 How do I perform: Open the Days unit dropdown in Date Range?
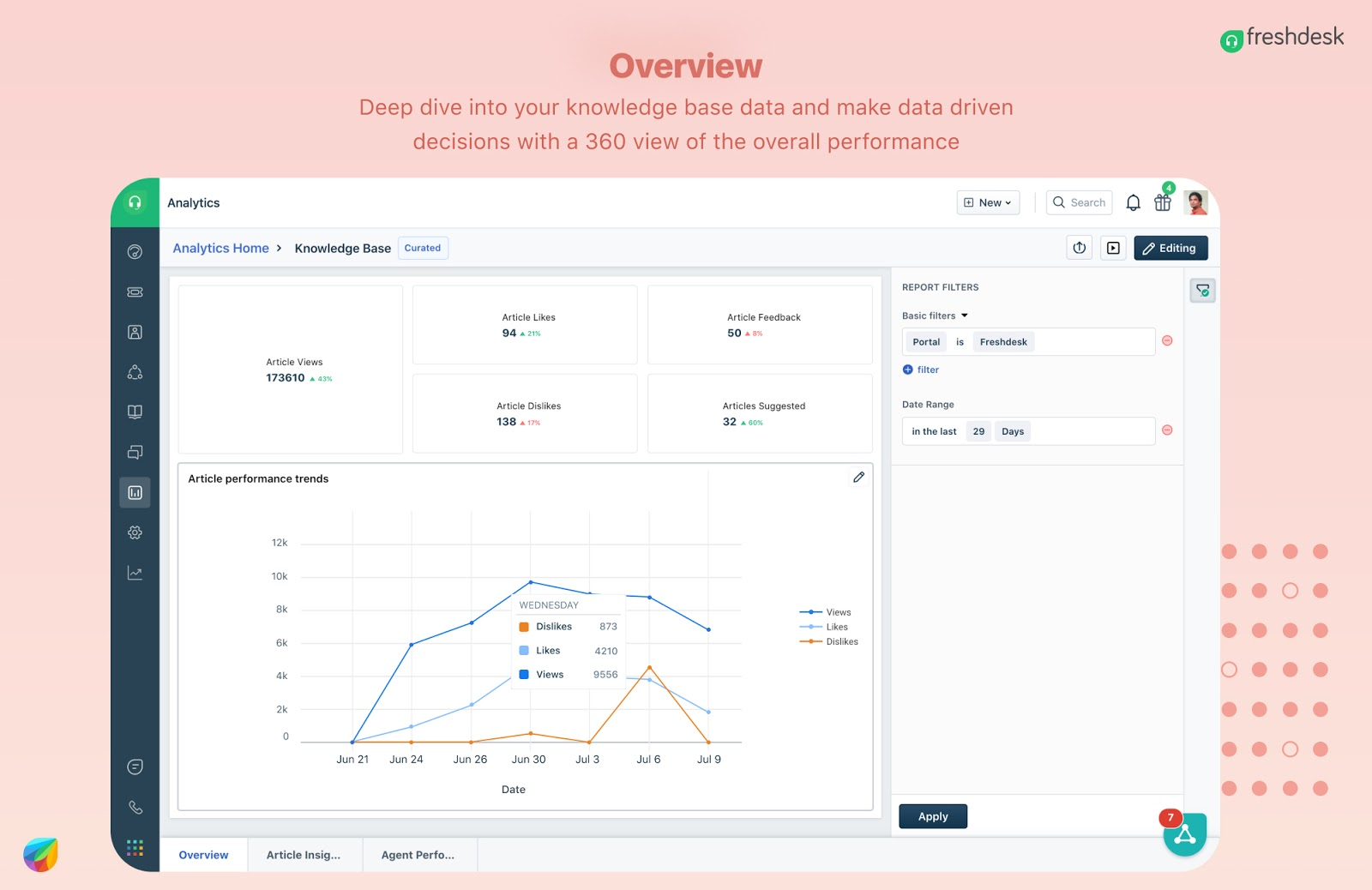(x=1013, y=431)
